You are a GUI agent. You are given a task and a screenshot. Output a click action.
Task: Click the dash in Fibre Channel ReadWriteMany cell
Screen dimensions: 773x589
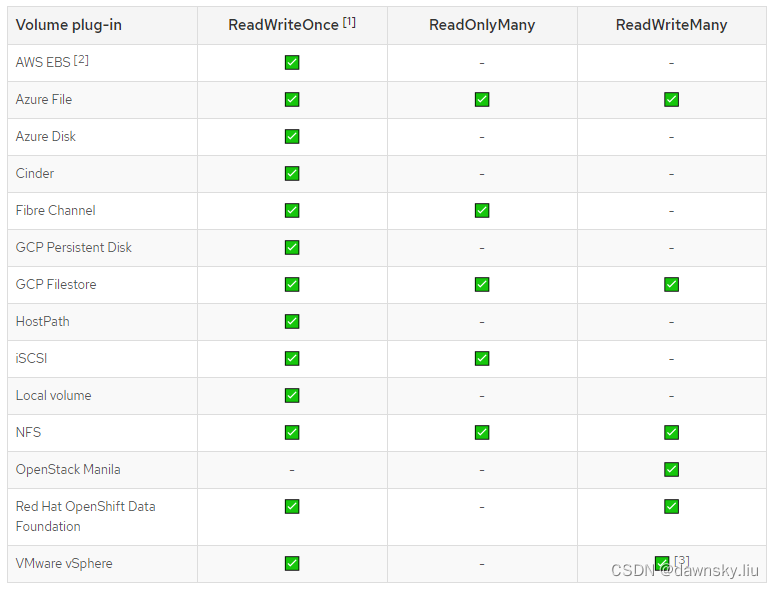click(x=671, y=211)
